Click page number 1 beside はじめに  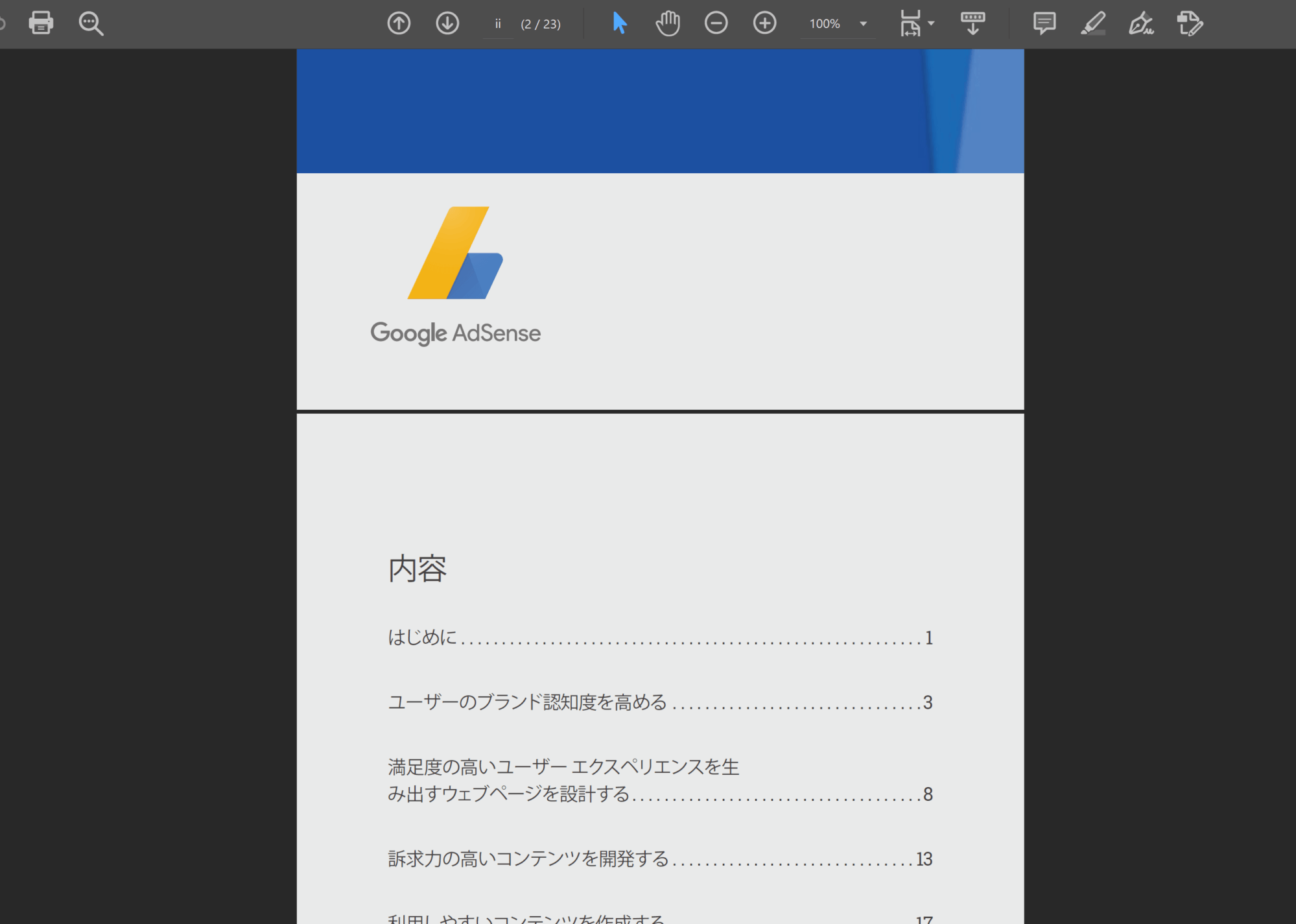pyautogui.click(x=929, y=638)
